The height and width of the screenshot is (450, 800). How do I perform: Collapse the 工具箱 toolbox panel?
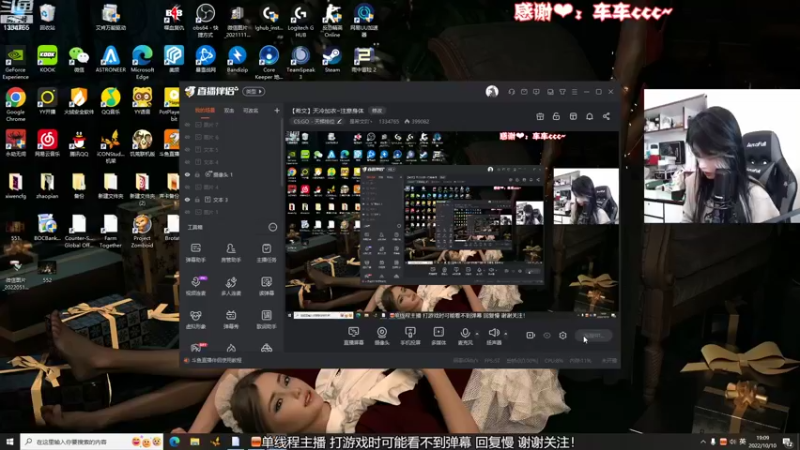point(272,227)
